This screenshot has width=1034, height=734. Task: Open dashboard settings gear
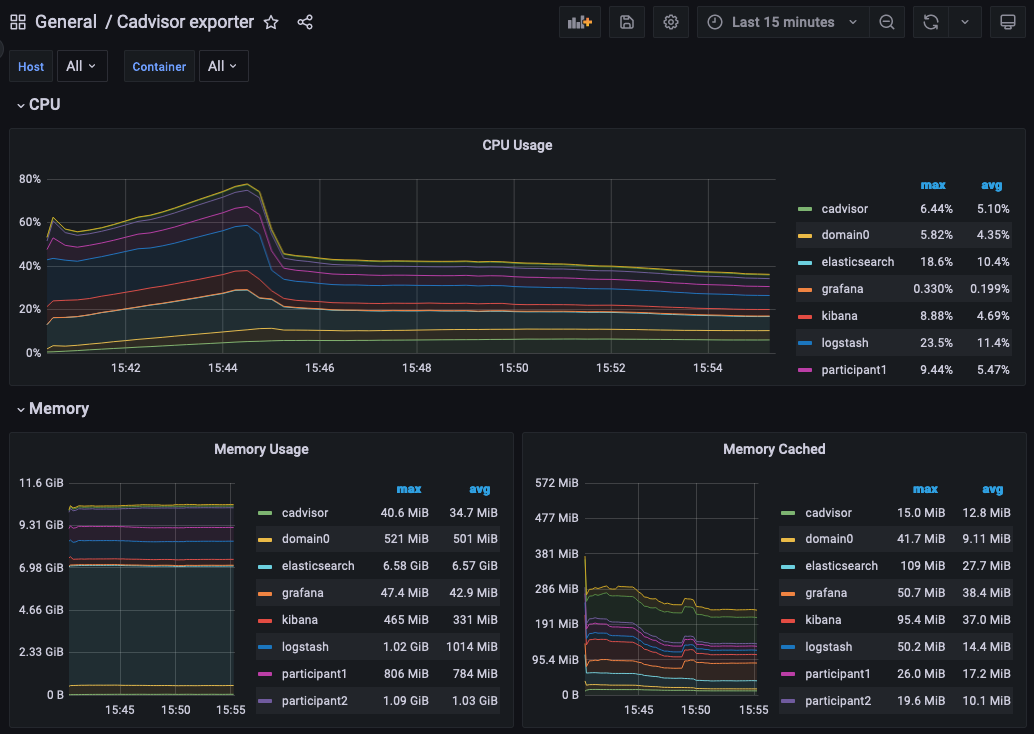pyautogui.click(x=670, y=21)
